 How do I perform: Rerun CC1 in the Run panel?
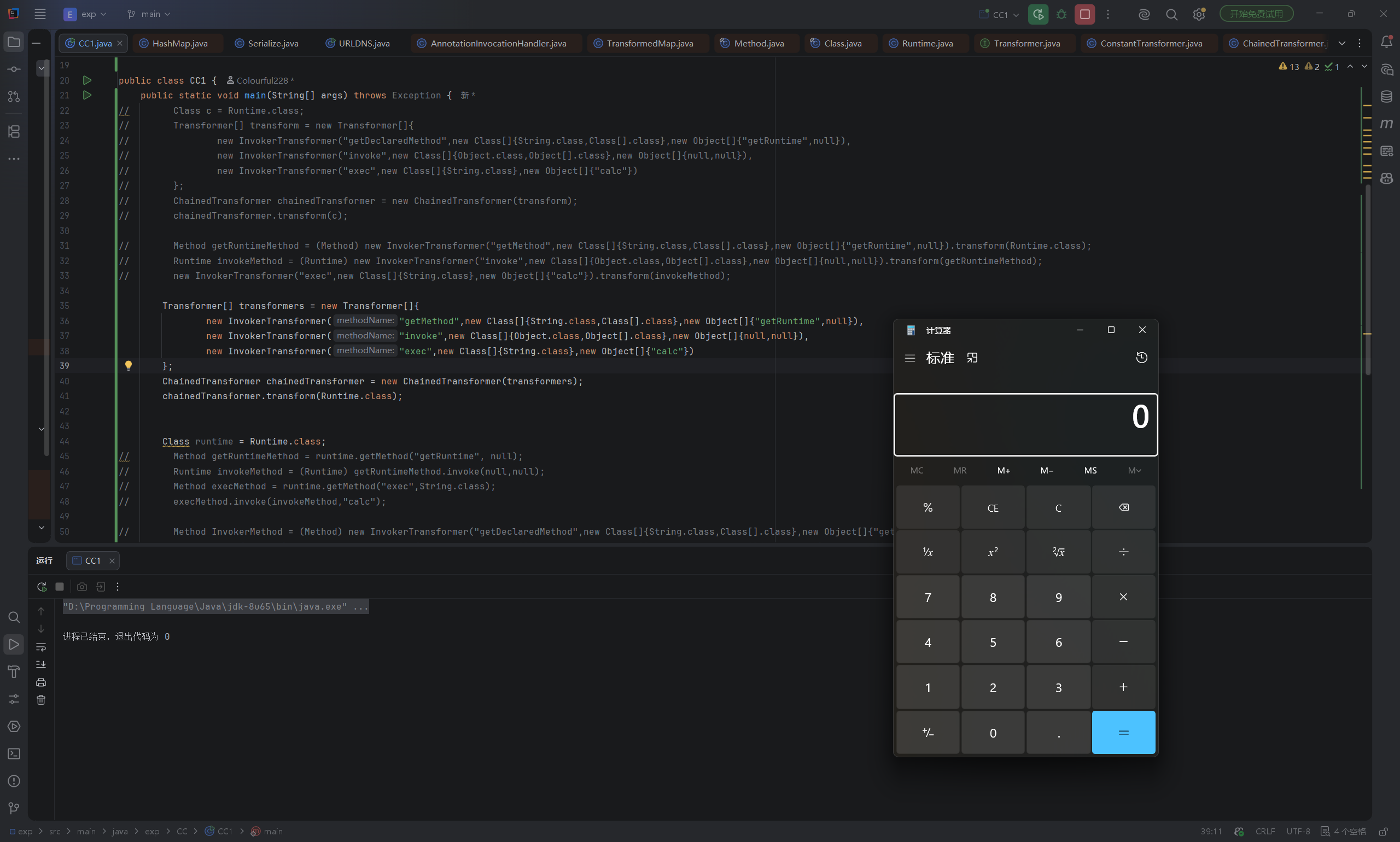point(42,587)
